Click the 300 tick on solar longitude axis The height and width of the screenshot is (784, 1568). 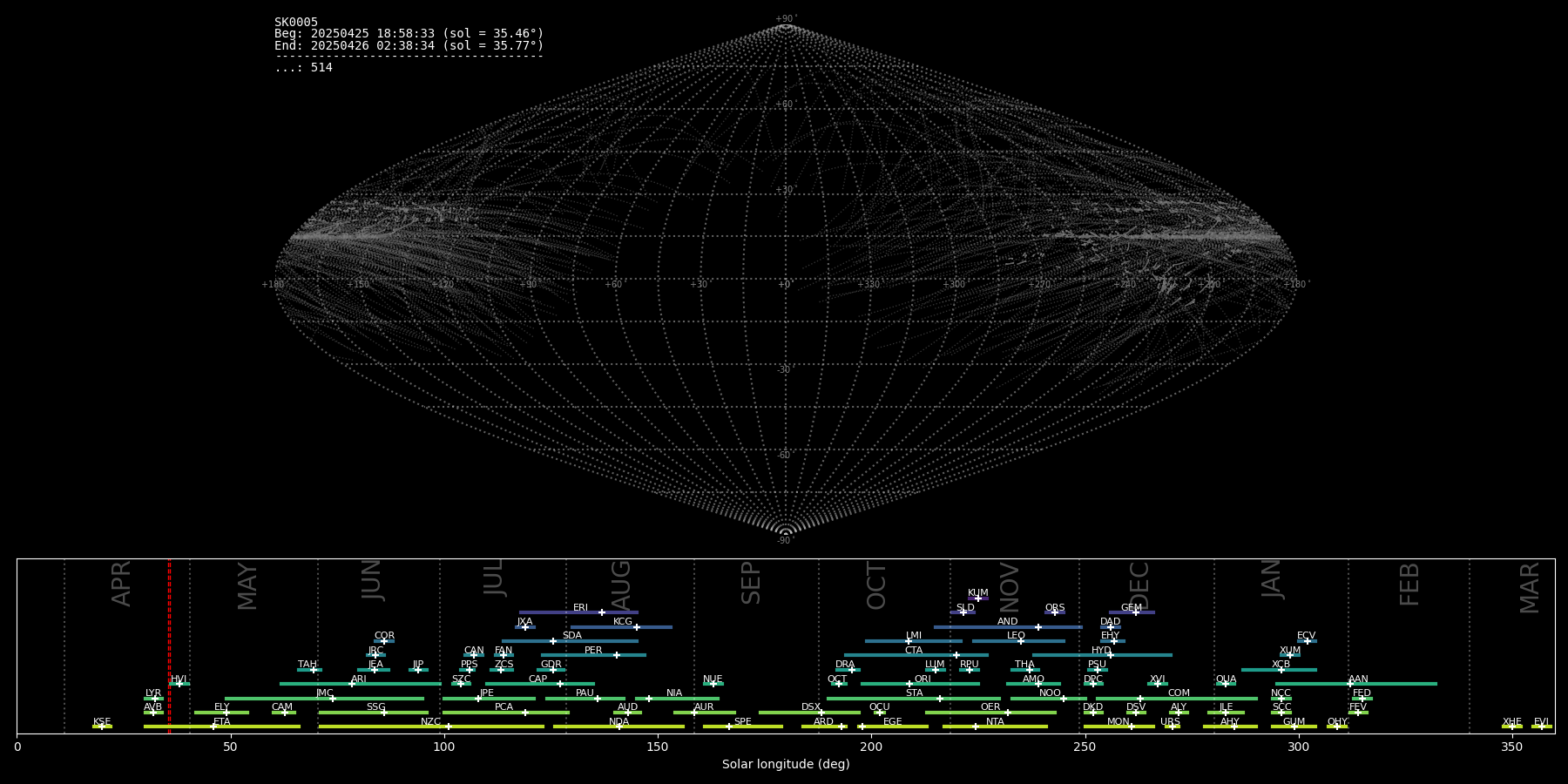pyautogui.click(x=1298, y=747)
